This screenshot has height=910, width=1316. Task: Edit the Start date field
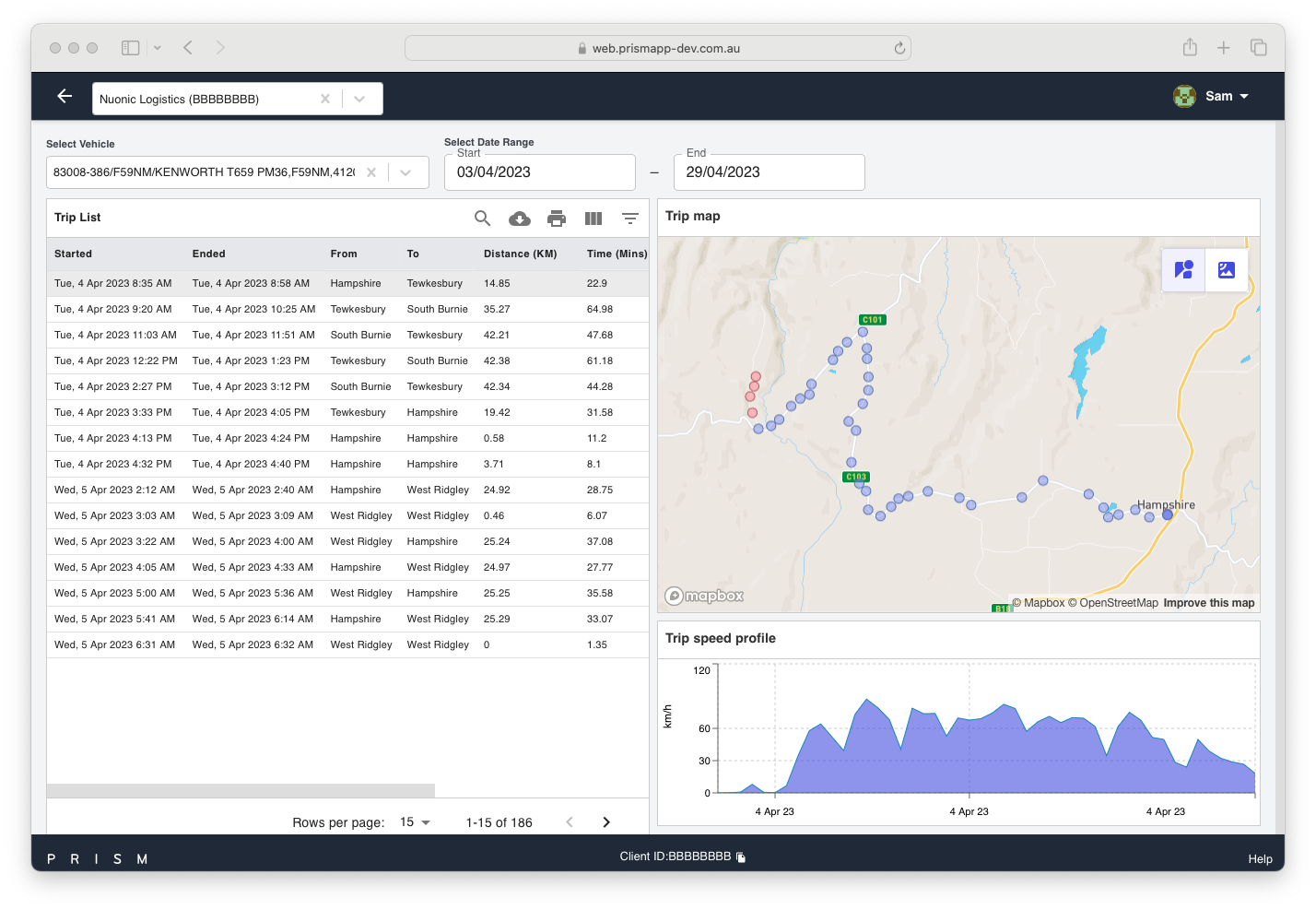pyautogui.click(x=539, y=172)
